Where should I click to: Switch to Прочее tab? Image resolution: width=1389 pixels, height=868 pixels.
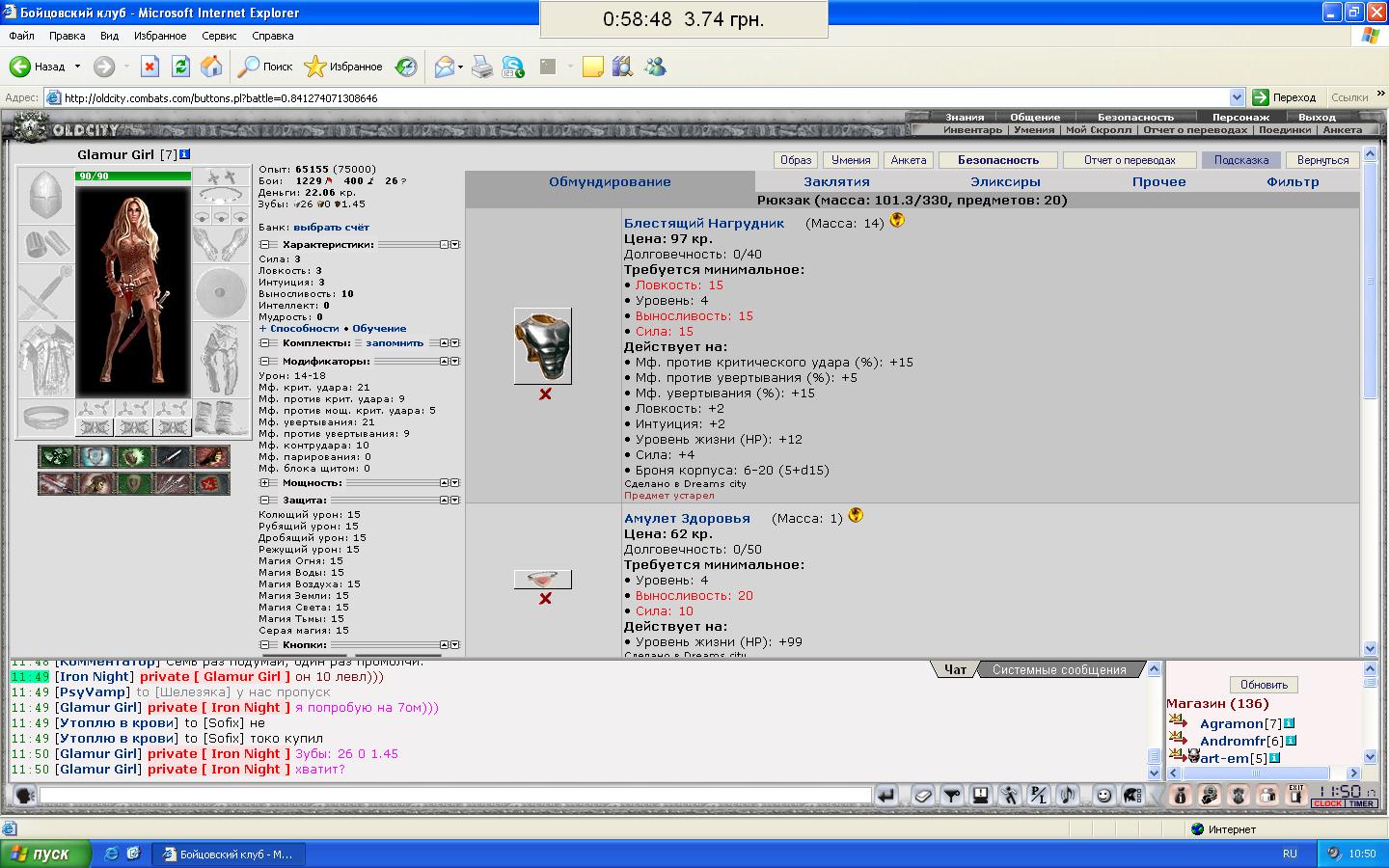1158,181
